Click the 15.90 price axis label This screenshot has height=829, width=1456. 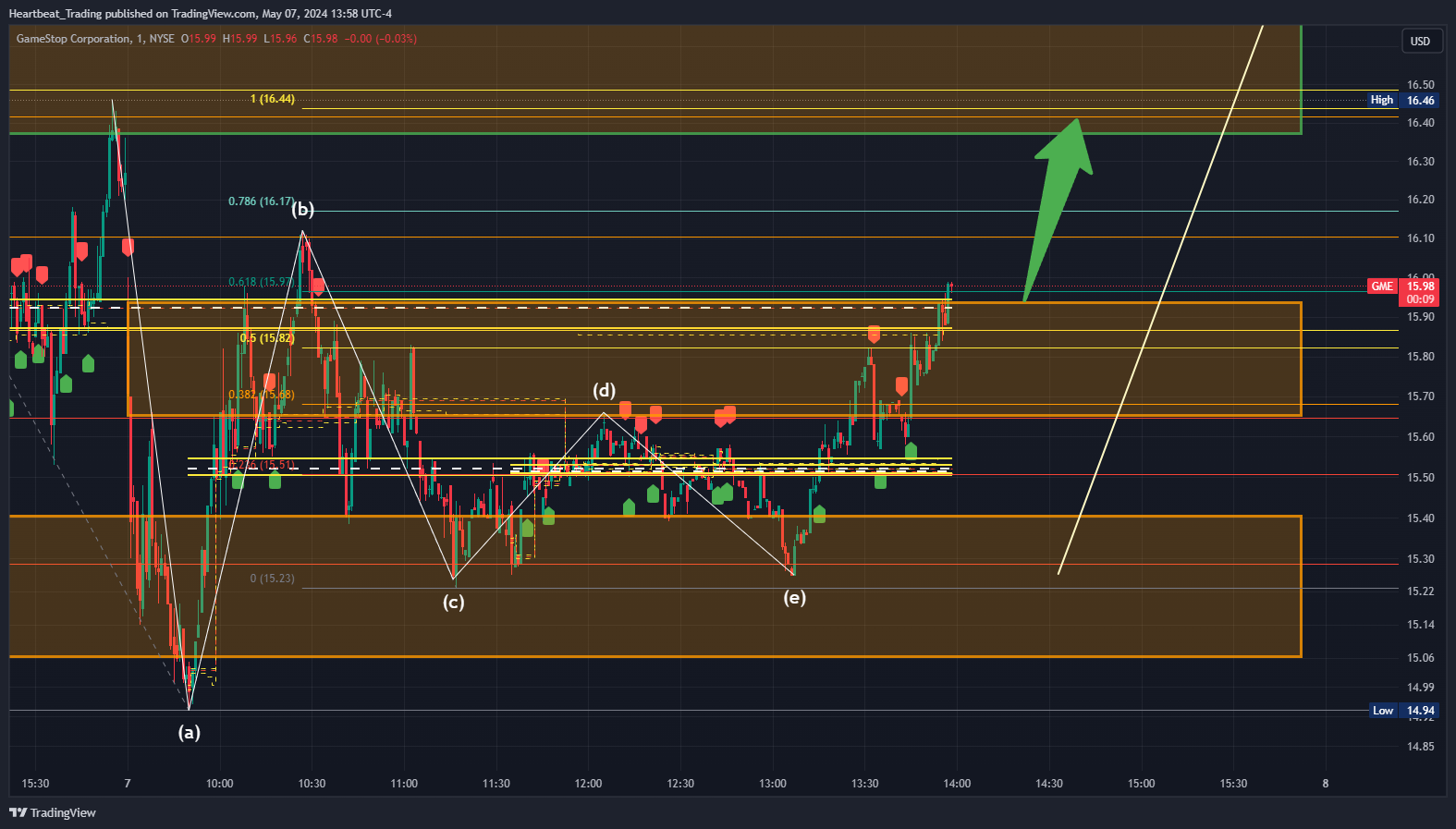pos(1421,317)
